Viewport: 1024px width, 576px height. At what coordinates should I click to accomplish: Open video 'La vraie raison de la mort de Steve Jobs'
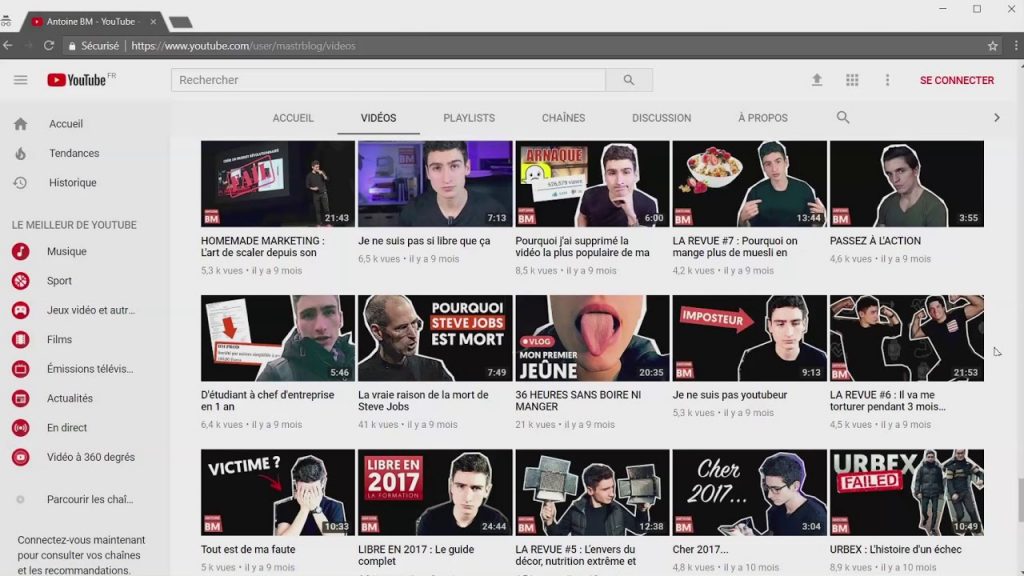point(435,338)
